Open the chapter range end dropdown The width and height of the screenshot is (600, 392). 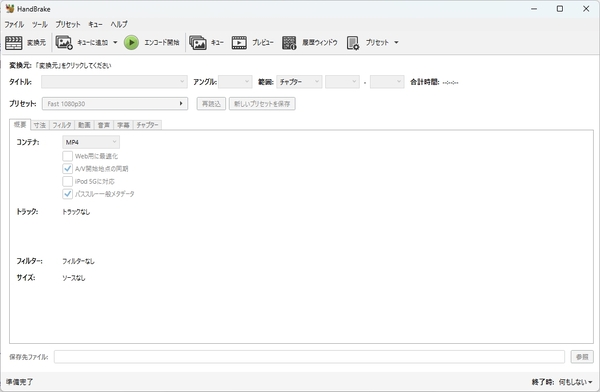click(387, 82)
